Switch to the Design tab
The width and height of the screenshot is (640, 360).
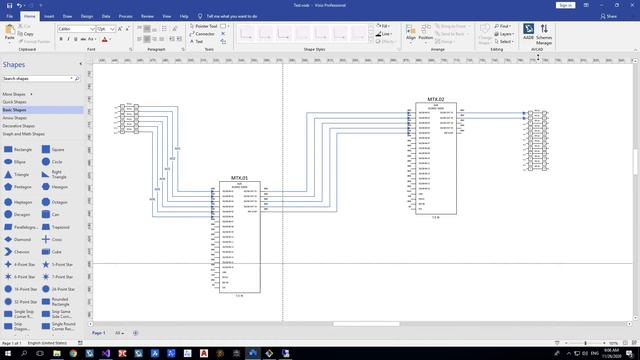click(x=87, y=16)
